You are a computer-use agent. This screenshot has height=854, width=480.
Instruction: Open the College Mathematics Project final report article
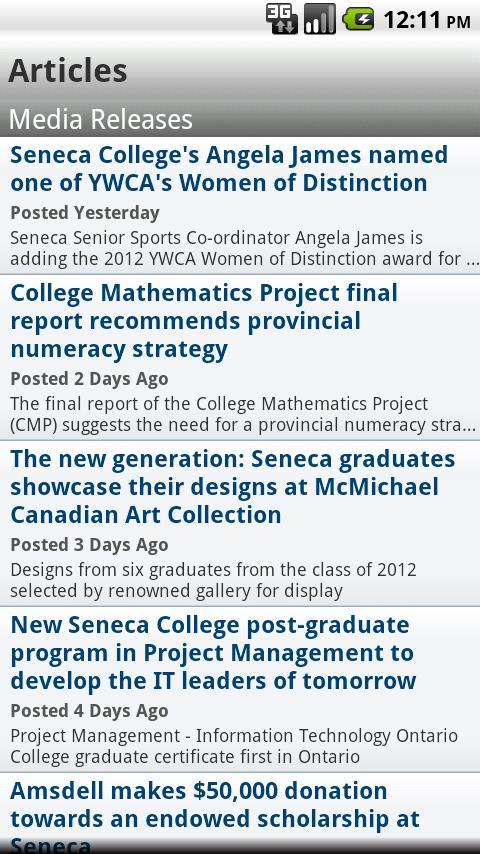click(240, 357)
